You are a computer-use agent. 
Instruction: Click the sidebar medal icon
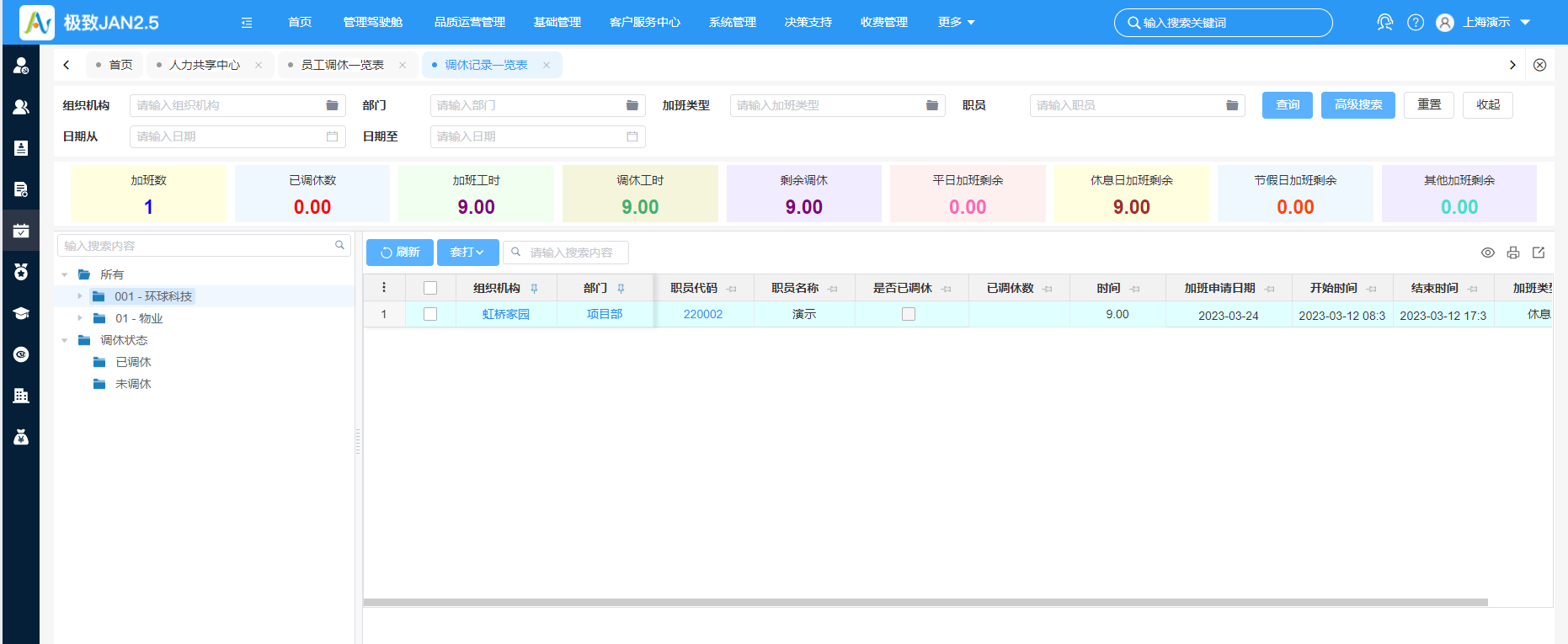pyautogui.click(x=21, y=272)
